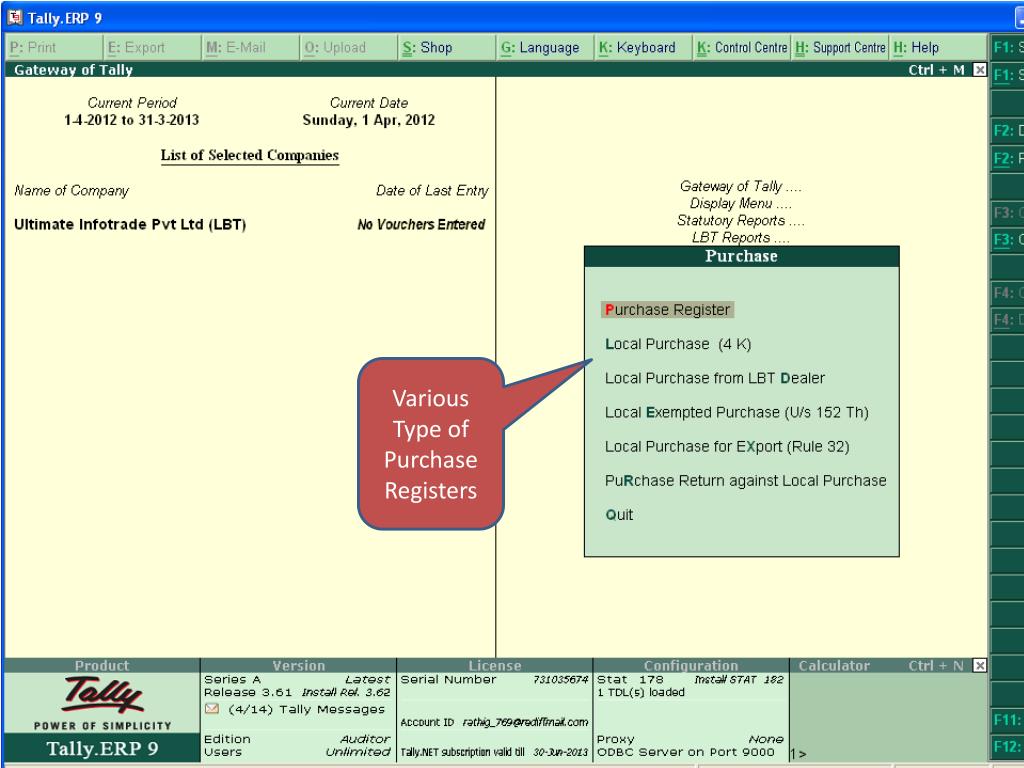Screen dimensions: 1024x768
Task: Click the LBT Reports breadcrumb
Action: click(x=740, y=238)
